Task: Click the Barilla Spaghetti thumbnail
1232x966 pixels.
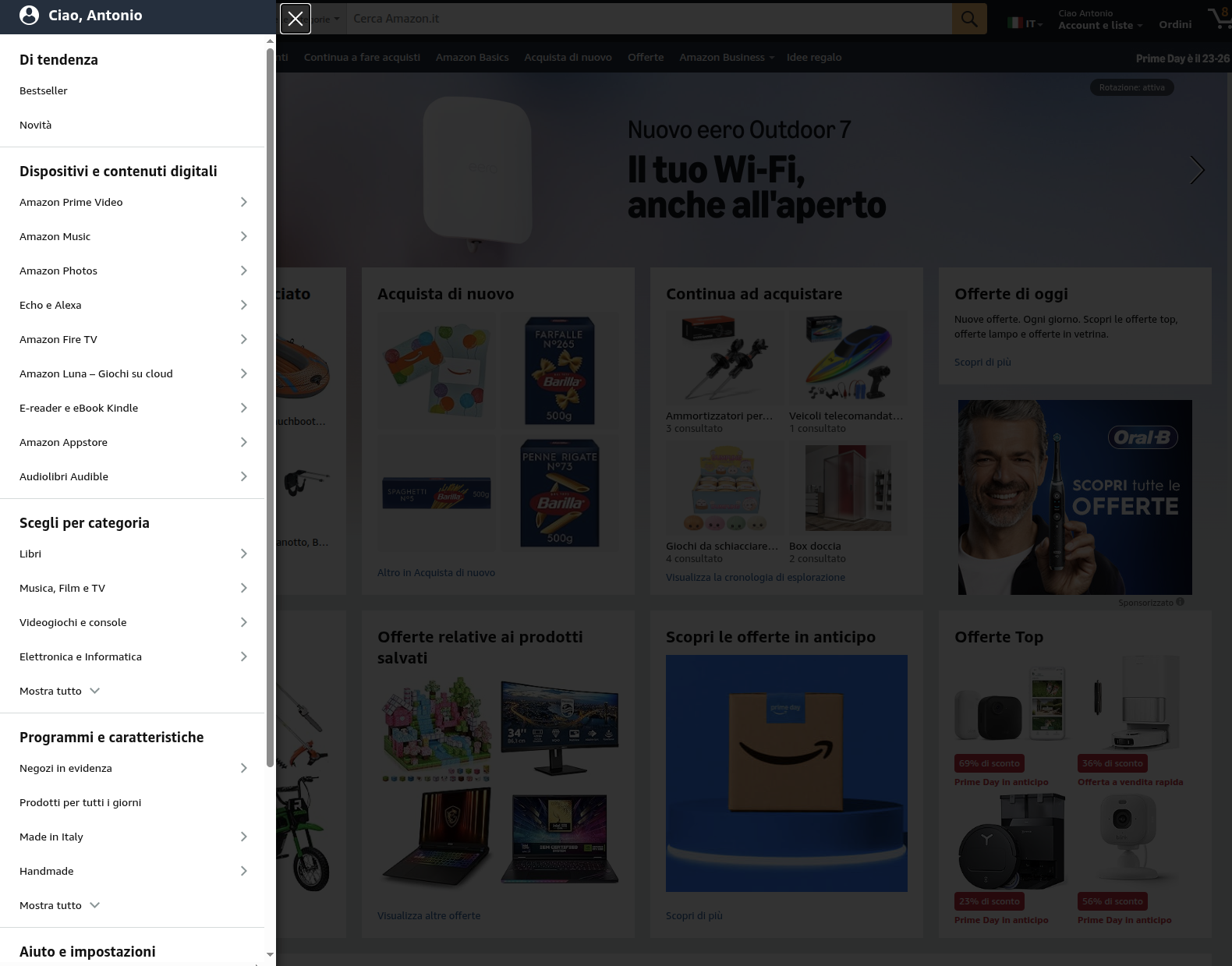Action: tap(437, 493)
